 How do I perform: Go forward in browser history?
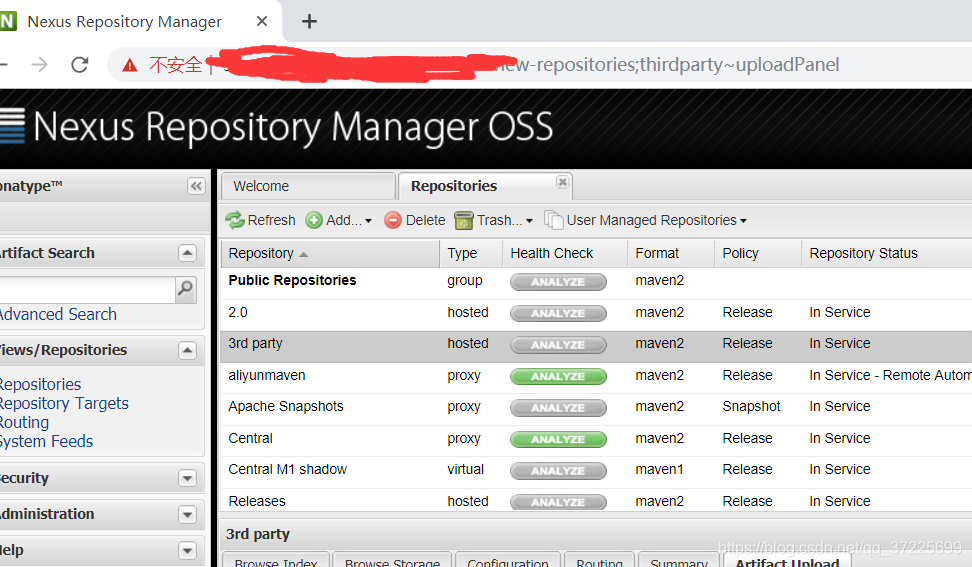click(39, 64)
